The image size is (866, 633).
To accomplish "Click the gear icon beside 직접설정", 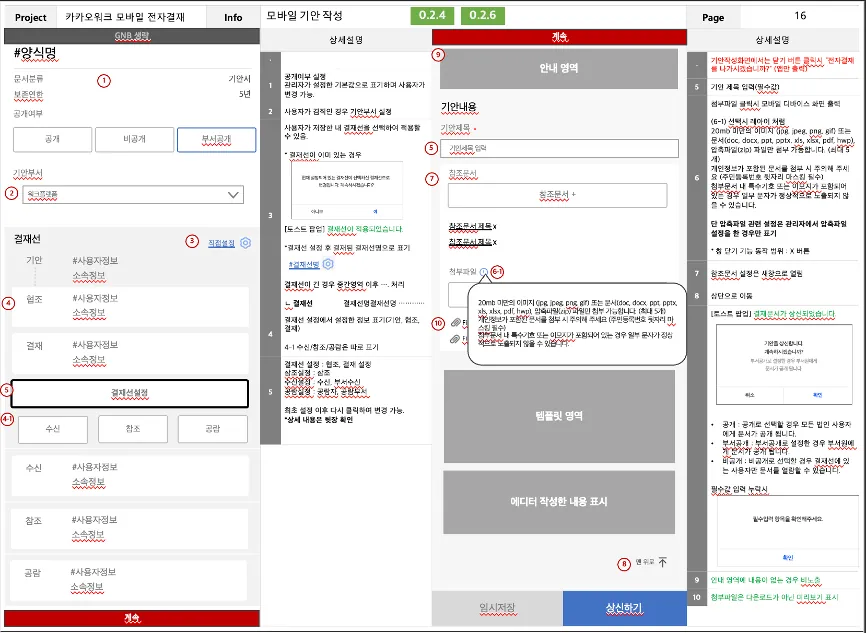I will [246, 243].
